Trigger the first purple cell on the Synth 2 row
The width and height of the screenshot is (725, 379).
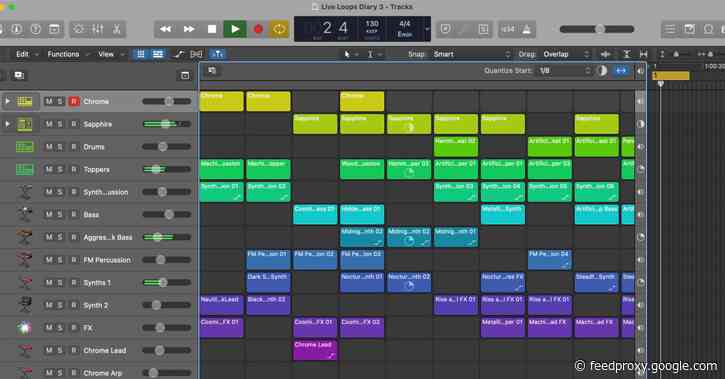pos(221,305)
